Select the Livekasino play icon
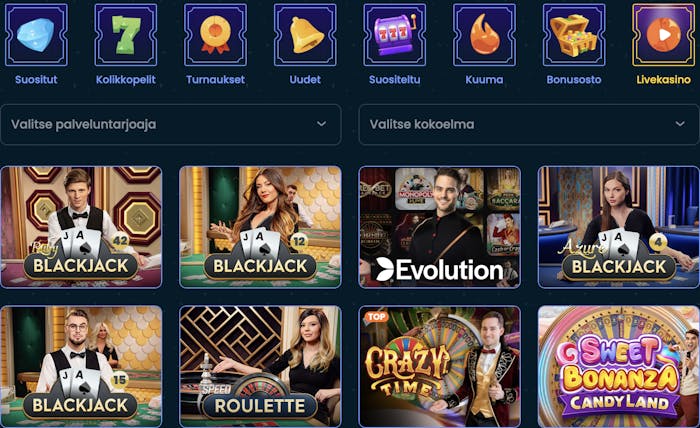This screenshot has width=700, height=428. 664,35
